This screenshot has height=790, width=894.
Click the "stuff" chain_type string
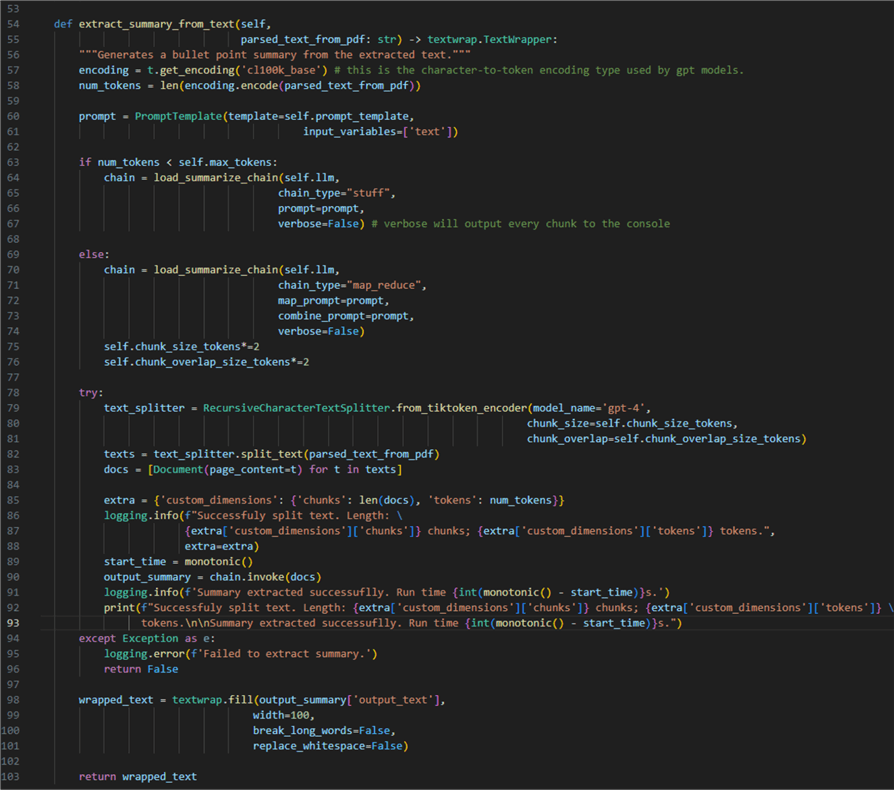[x=368, y=193]
